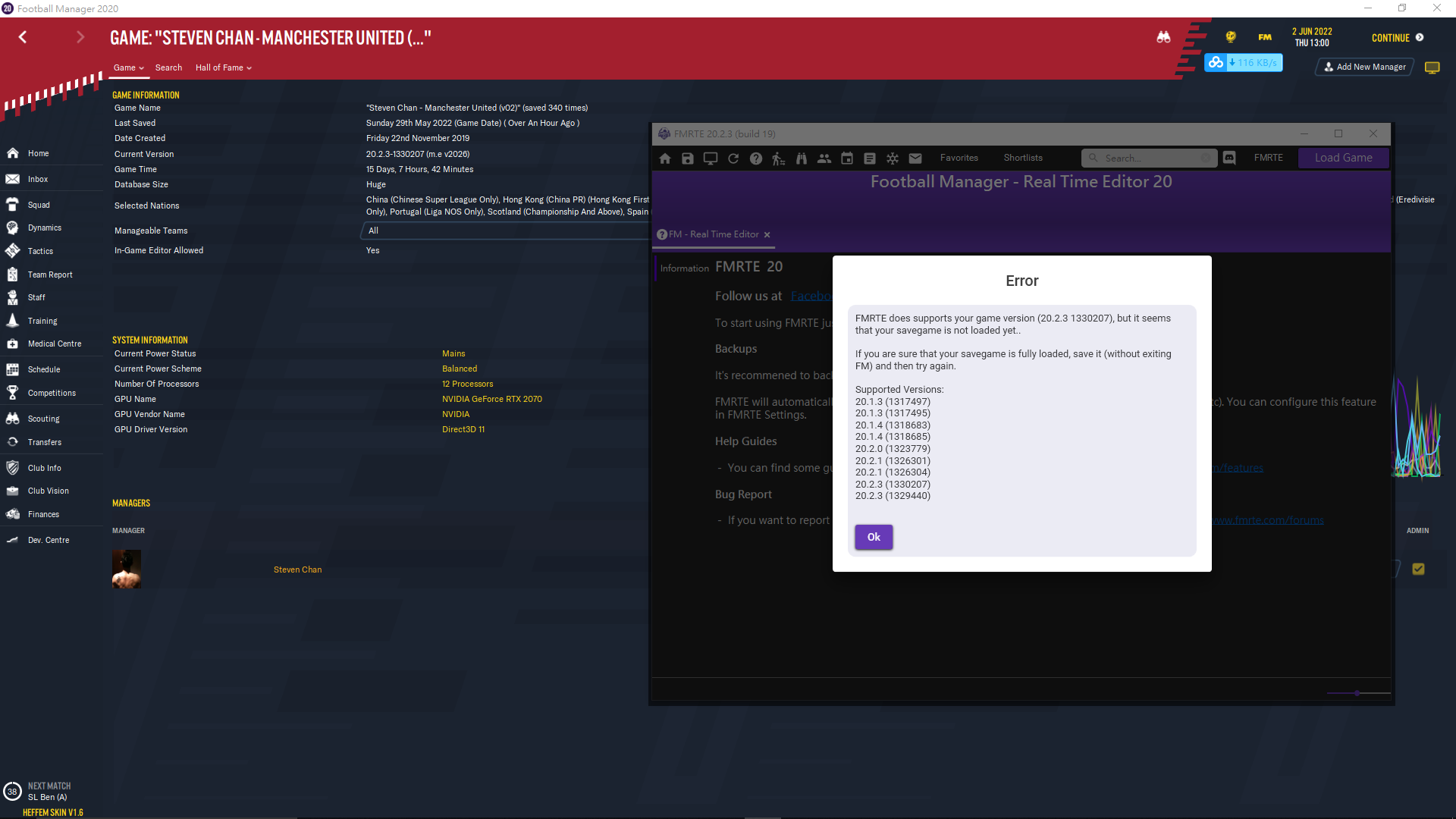Click the cloud download speed widget

[x=1243, y=63]
